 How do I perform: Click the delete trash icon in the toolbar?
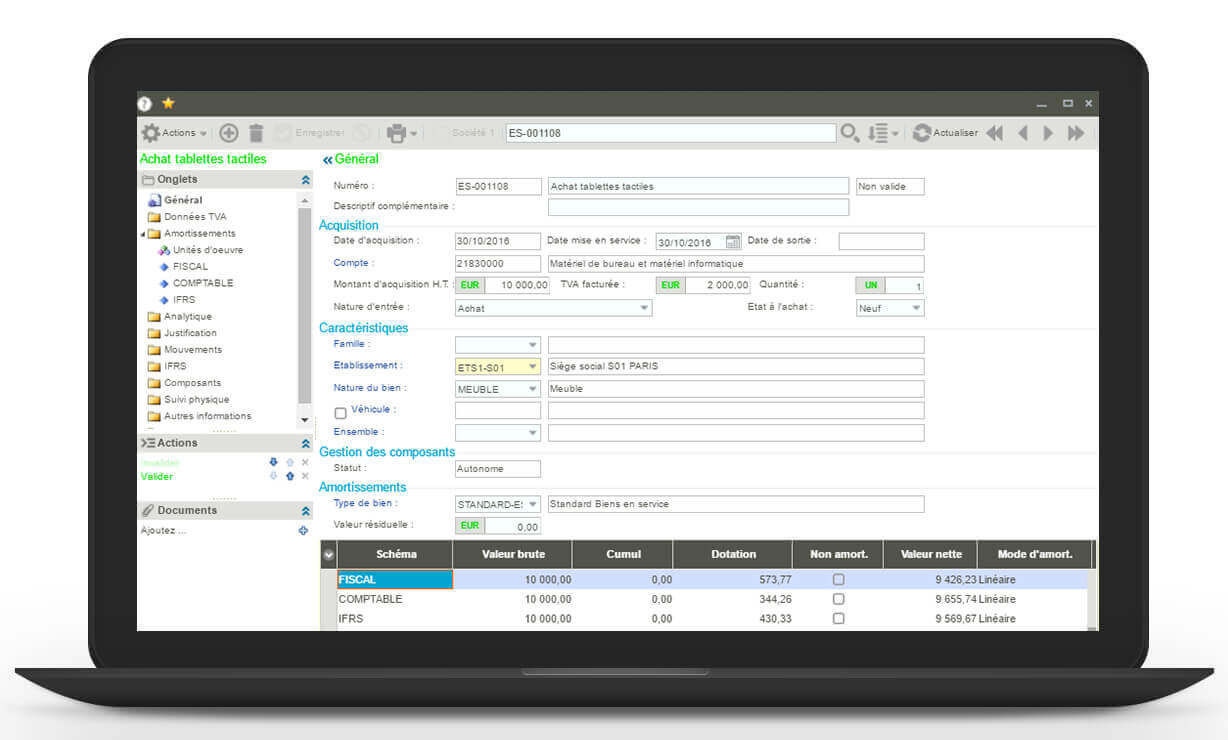(257, 132)
